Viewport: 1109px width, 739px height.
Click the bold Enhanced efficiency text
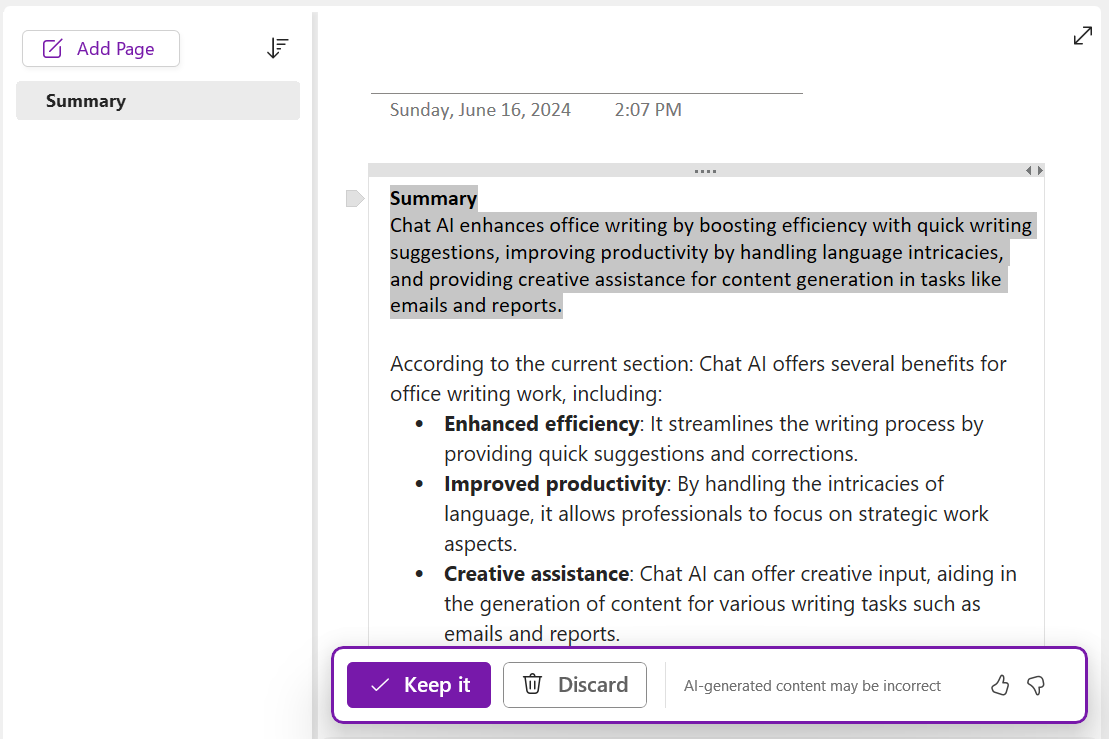tap(542, 423)
